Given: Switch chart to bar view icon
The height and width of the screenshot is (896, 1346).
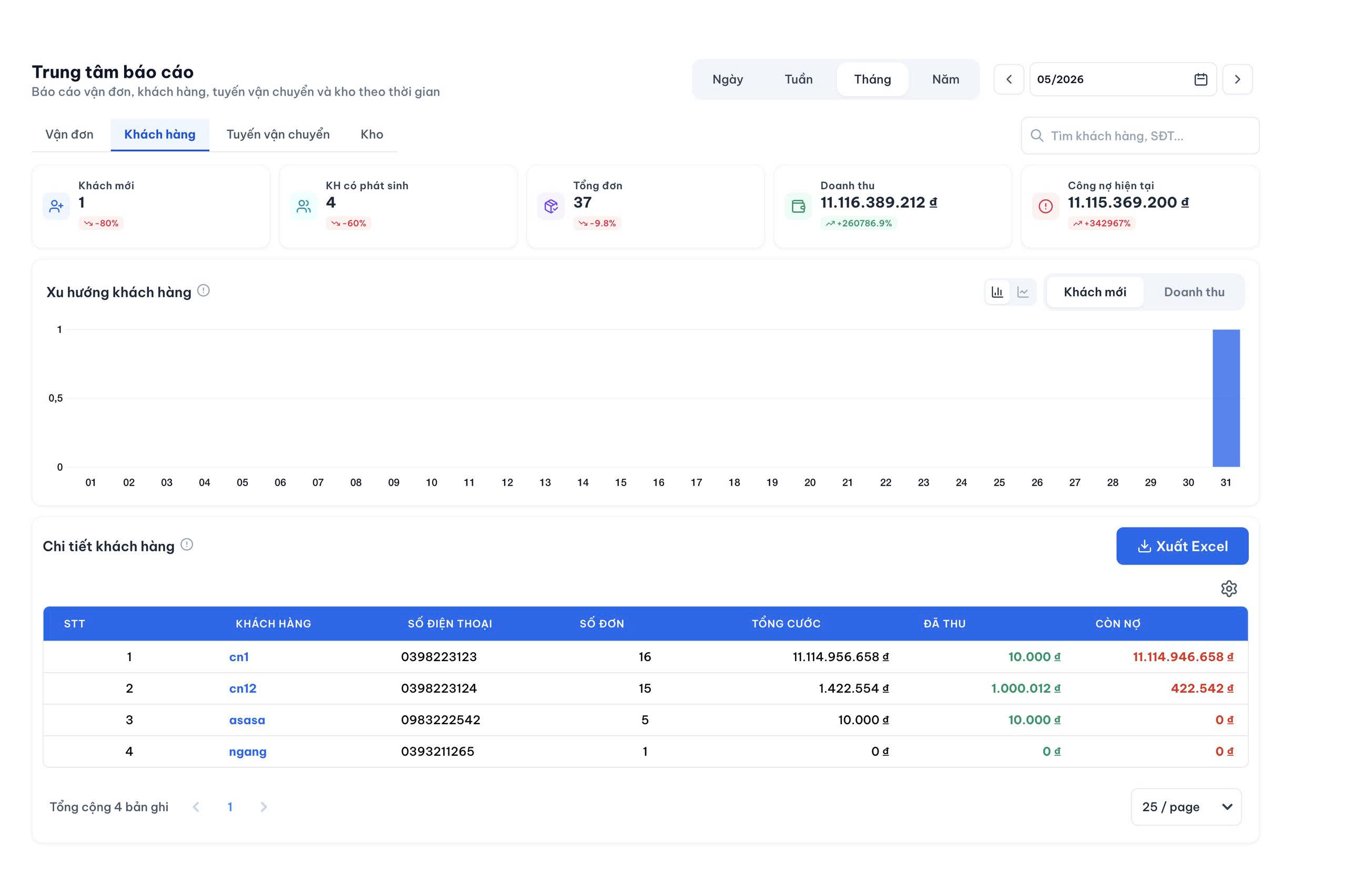Looking at the screenshot, I should pos(997,292).
